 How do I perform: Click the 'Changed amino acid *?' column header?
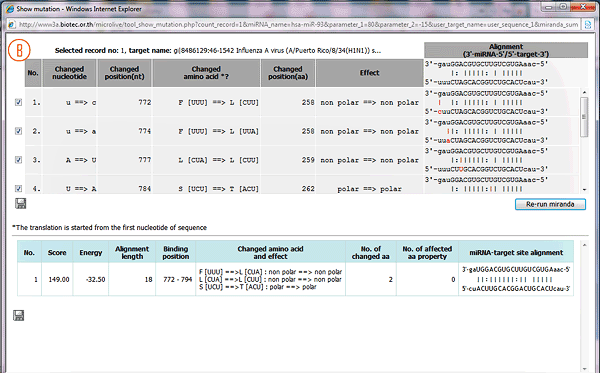[x=206, y=73]
